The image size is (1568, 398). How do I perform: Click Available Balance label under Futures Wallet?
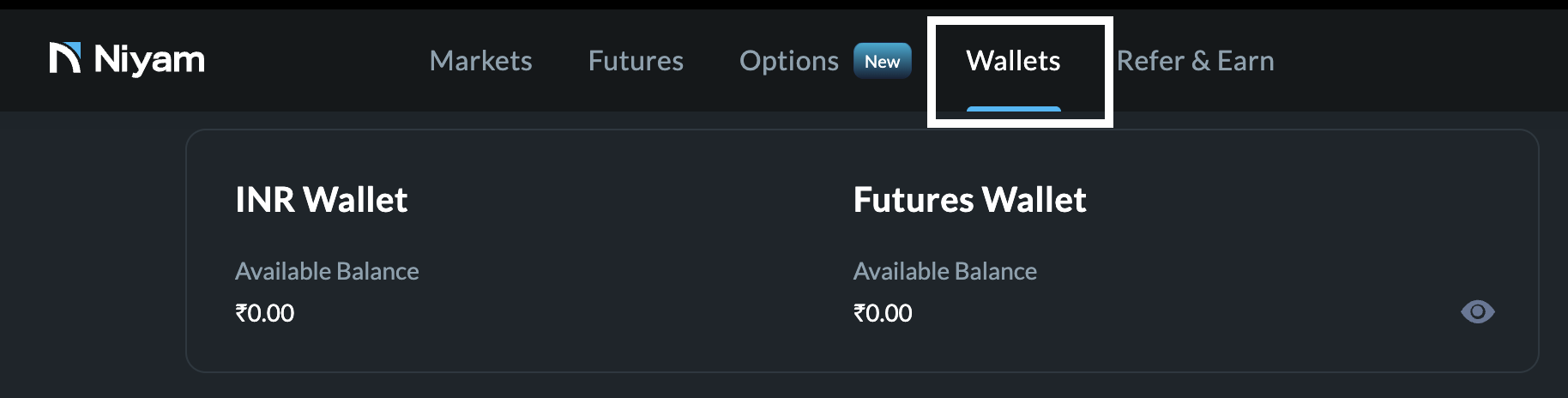point(944,271)
